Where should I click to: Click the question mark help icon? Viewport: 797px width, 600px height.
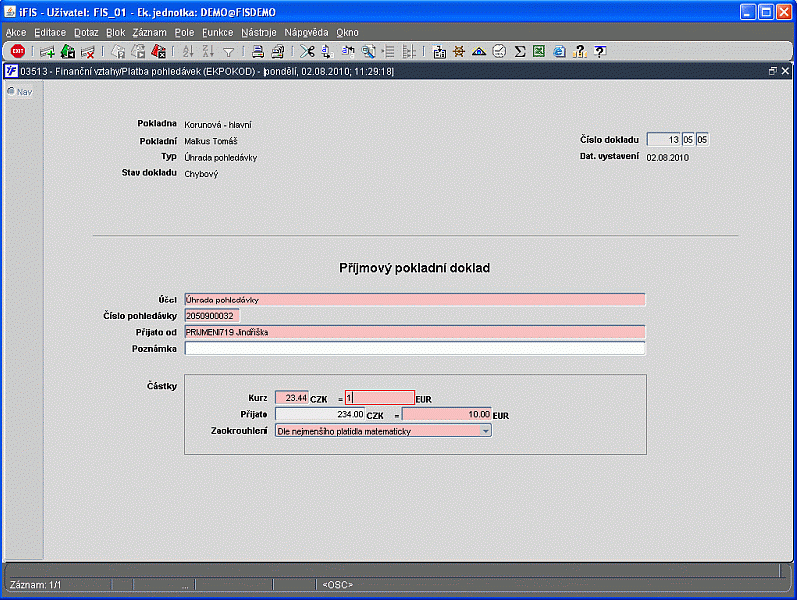[579, 51]
